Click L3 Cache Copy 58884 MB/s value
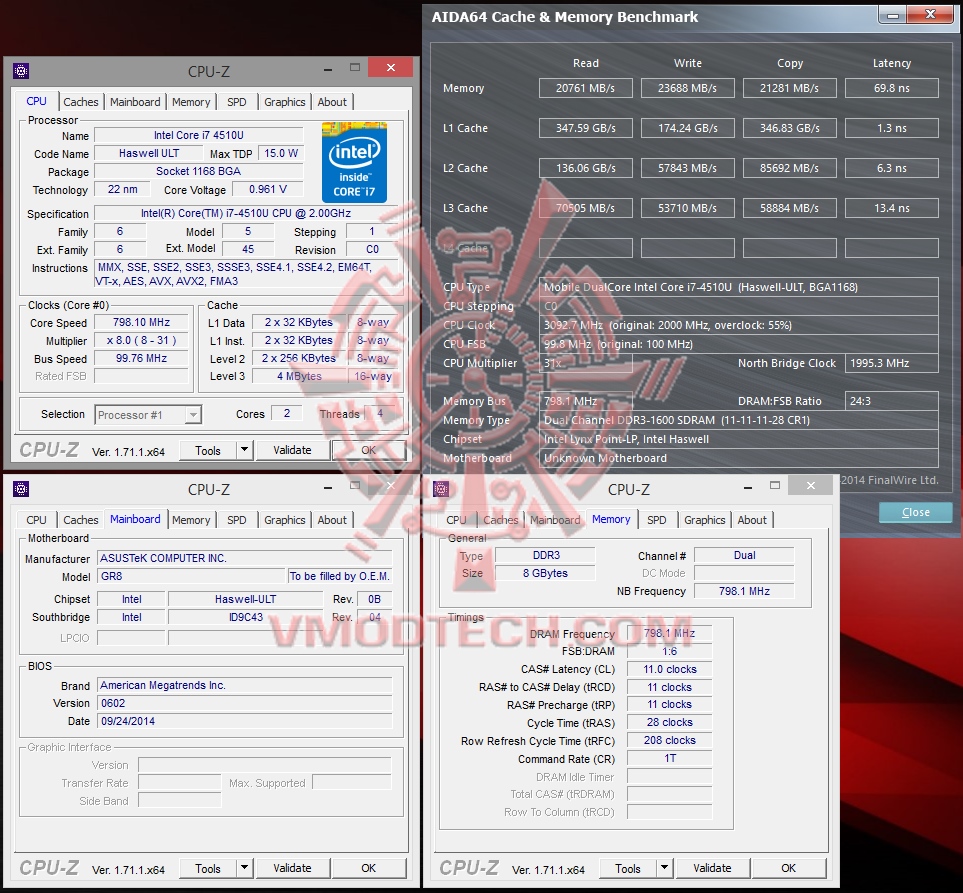The image size is (963, 893). click(x=789, y=208)
